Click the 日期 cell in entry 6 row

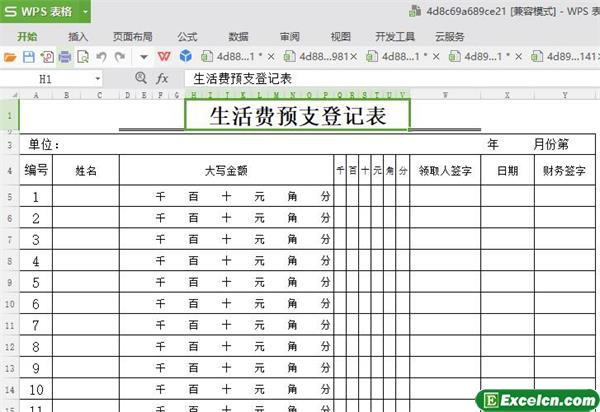507,304
